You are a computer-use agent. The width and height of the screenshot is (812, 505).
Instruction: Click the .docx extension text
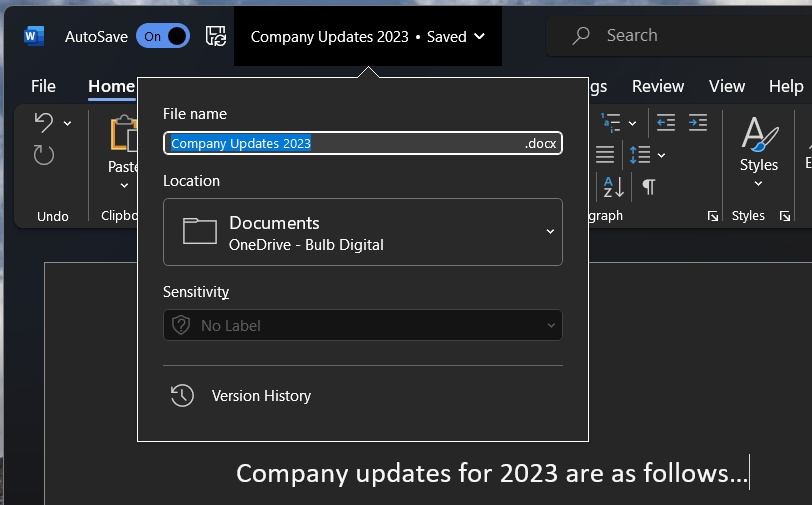tap(541, 143)
